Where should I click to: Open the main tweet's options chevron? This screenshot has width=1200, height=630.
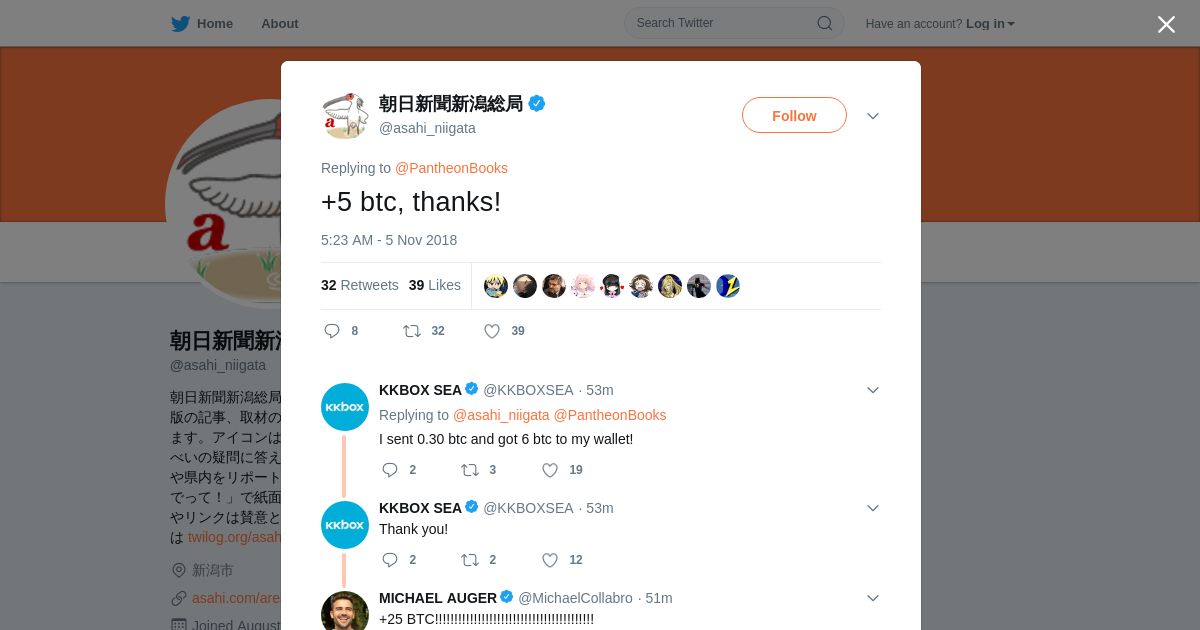[x=873, y=116]
